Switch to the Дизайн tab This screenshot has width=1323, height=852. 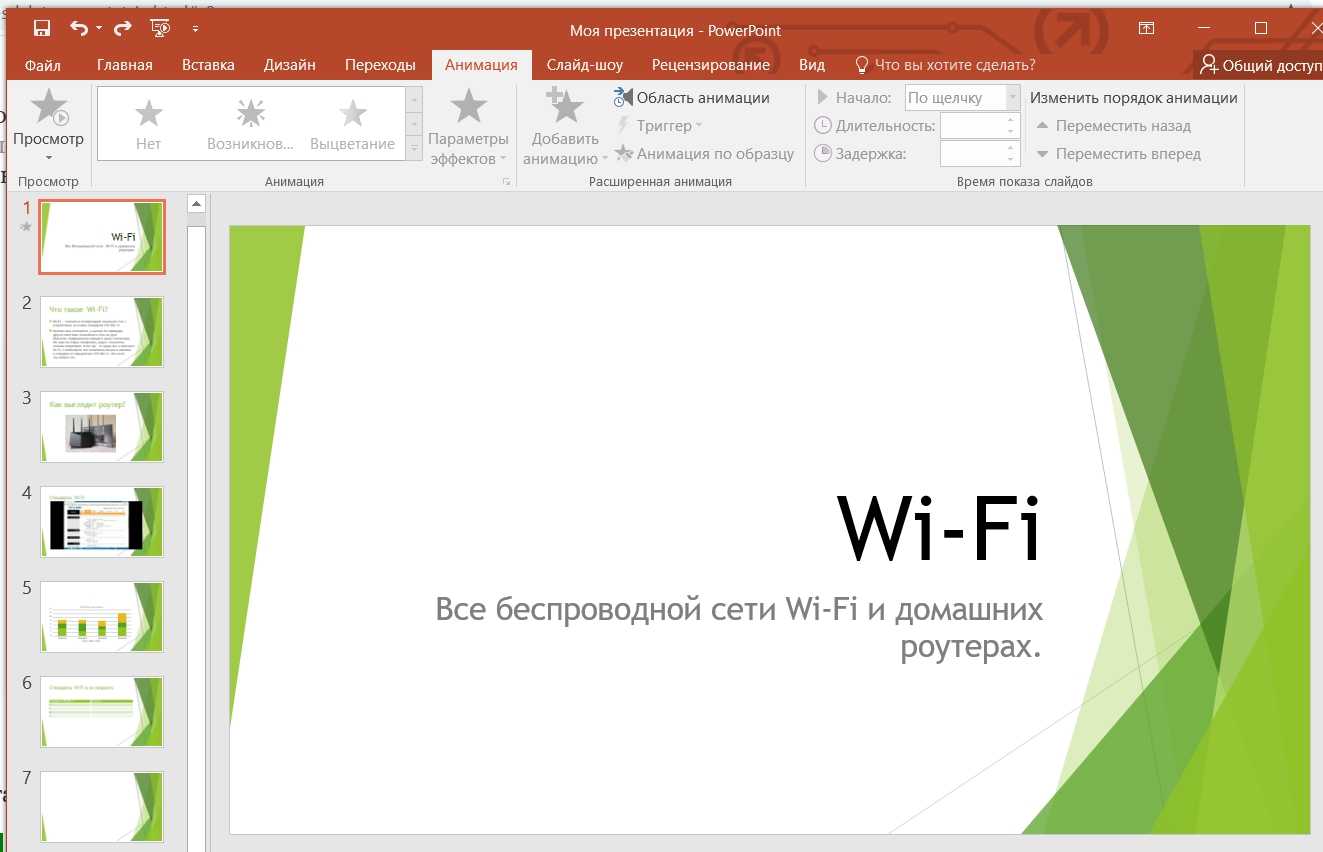[x=290, y=65]
